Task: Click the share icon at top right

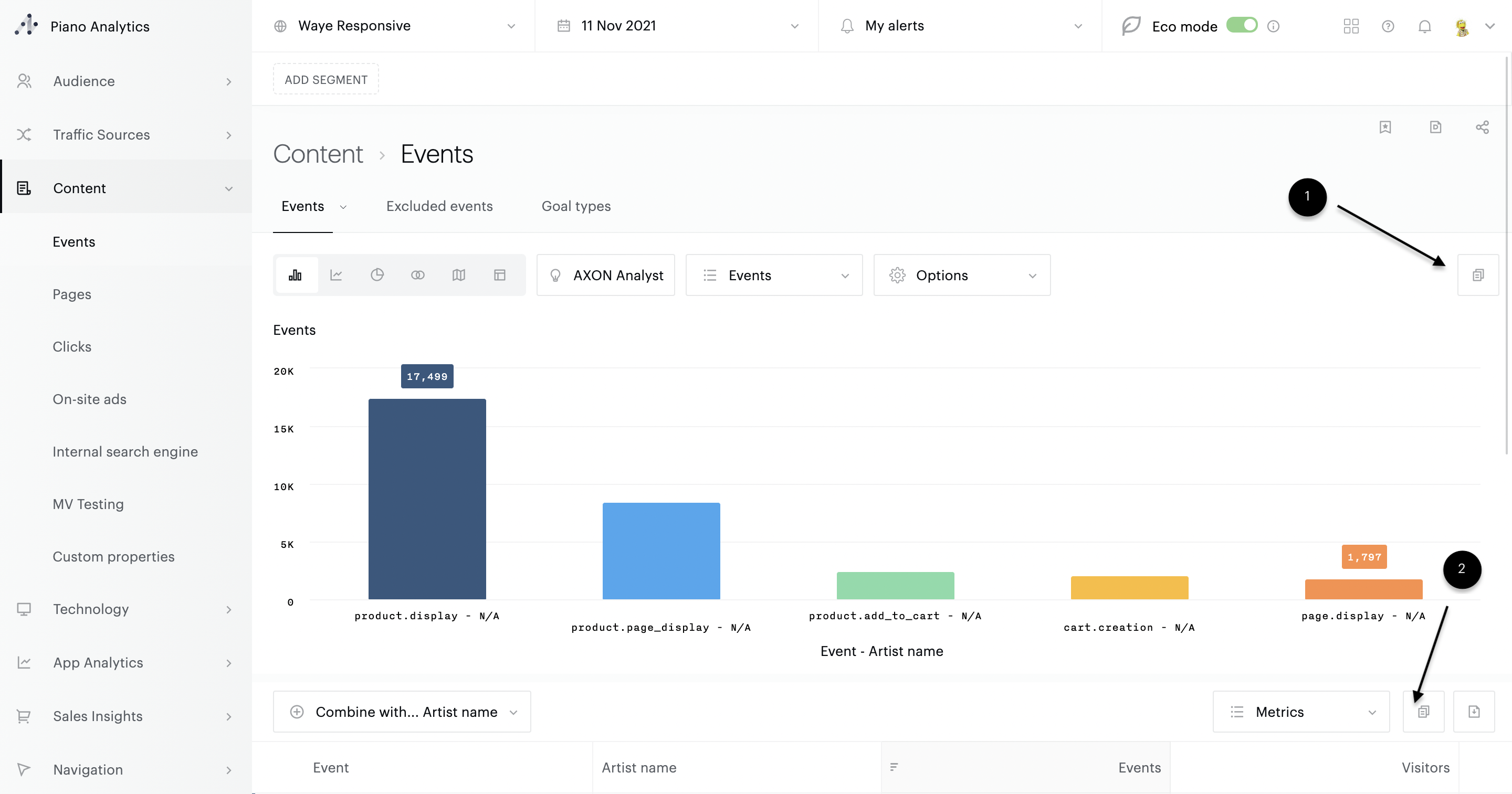Action: 1482,127
